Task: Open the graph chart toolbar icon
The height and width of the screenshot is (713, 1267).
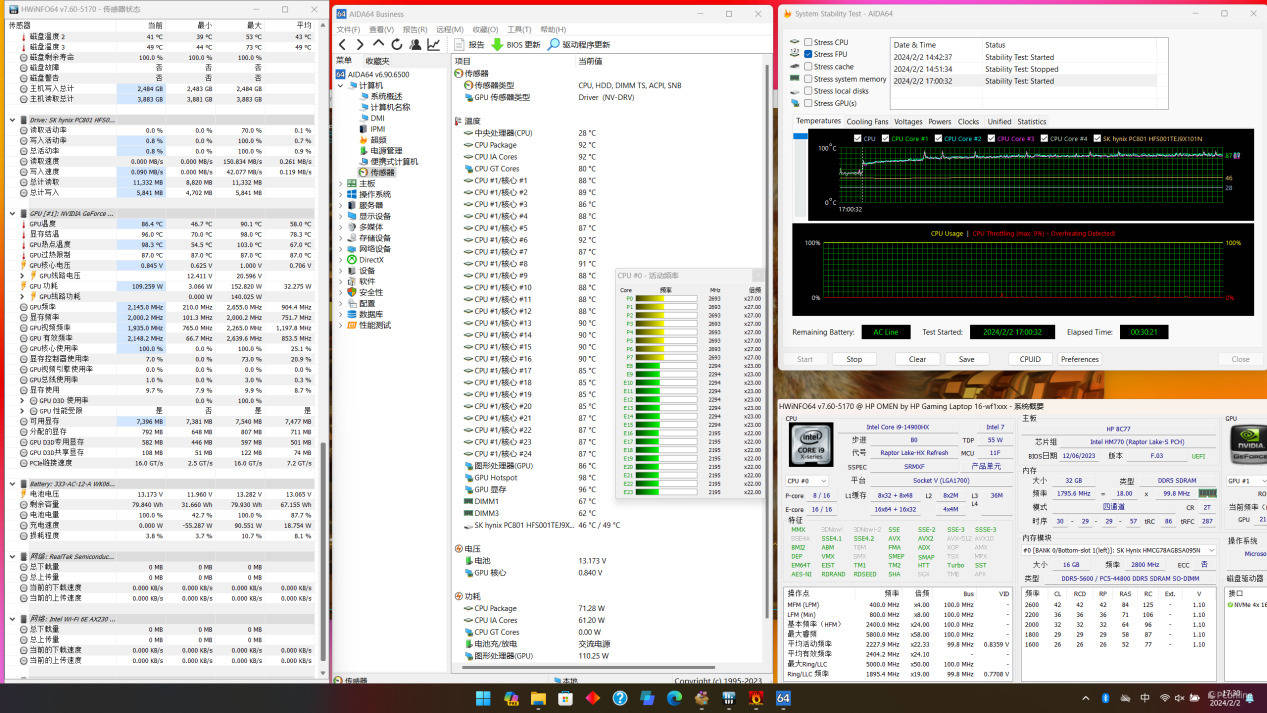Action: 434,45
